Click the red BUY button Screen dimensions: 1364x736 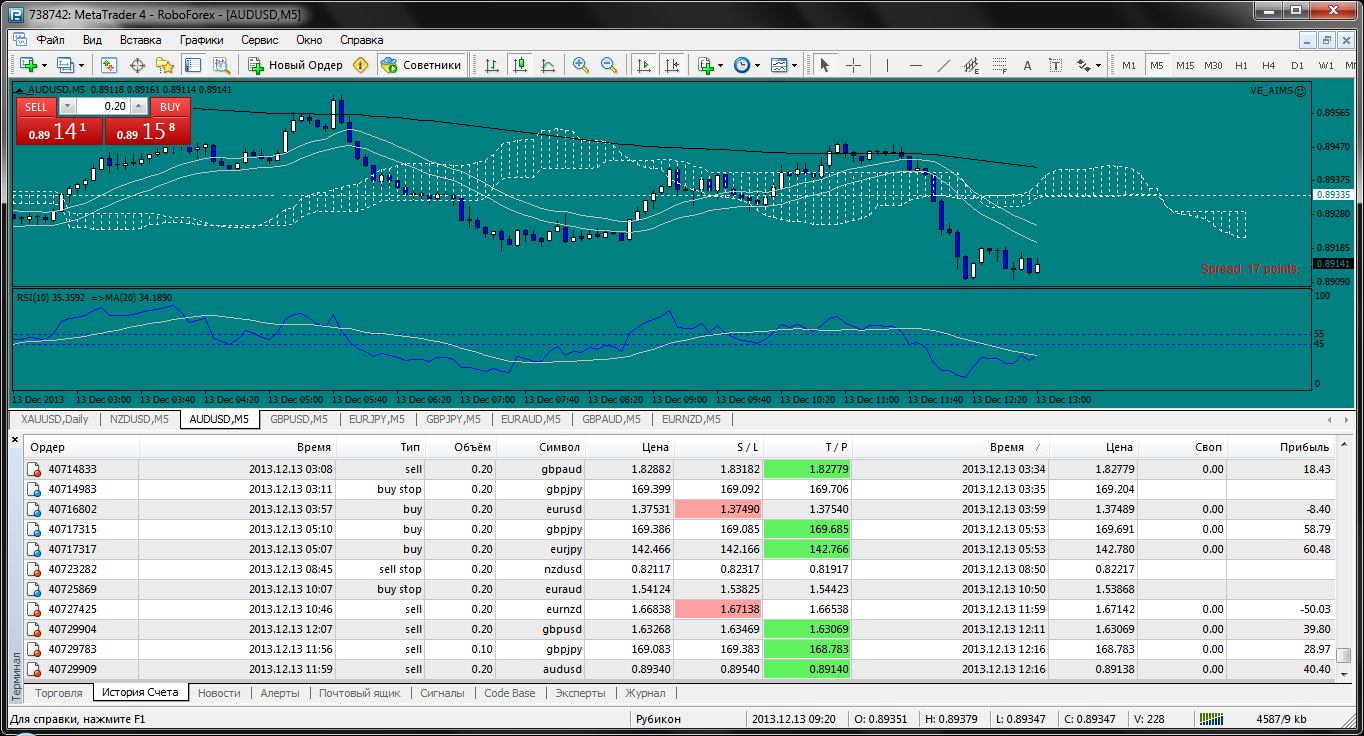170,107
